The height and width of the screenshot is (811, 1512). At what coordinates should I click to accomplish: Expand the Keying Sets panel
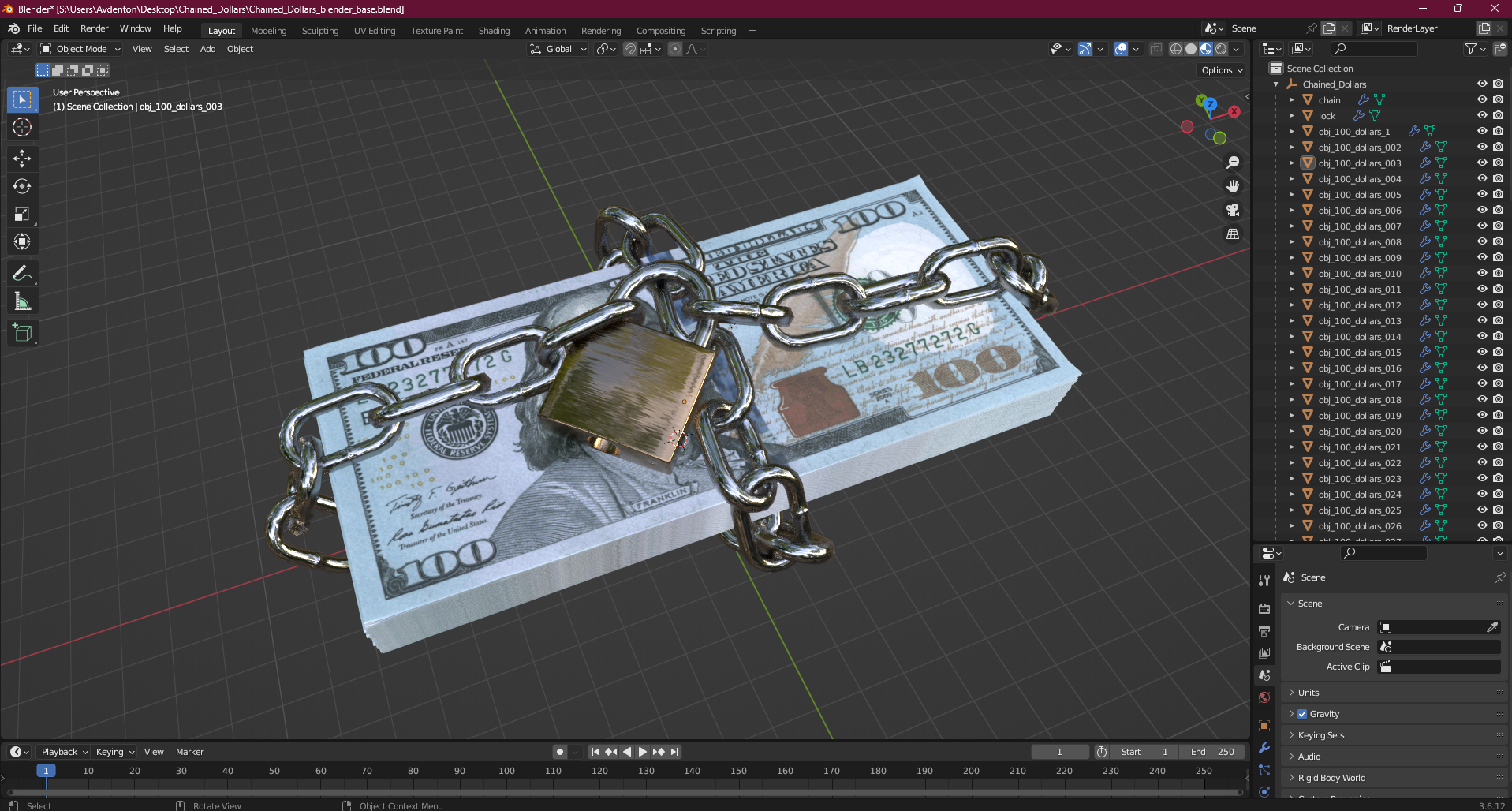point(1321,735)
